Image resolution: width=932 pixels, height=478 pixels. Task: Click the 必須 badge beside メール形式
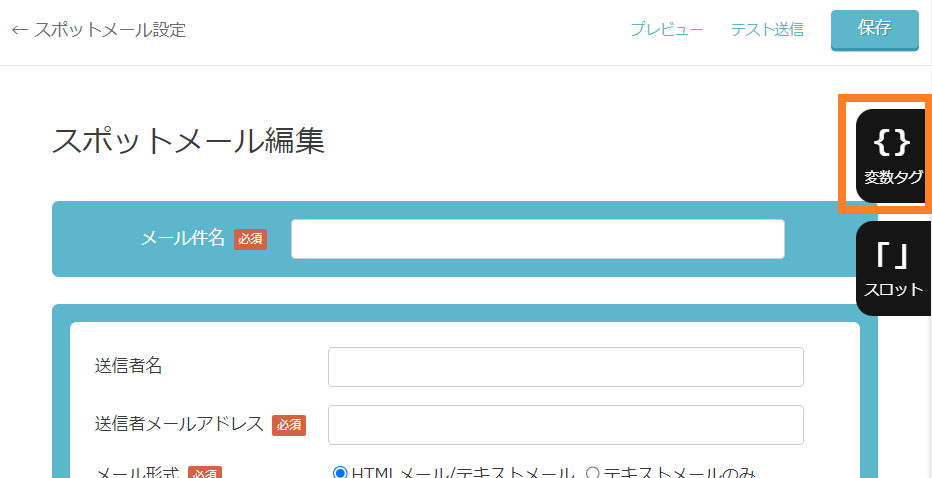click(x=204, y=474)
